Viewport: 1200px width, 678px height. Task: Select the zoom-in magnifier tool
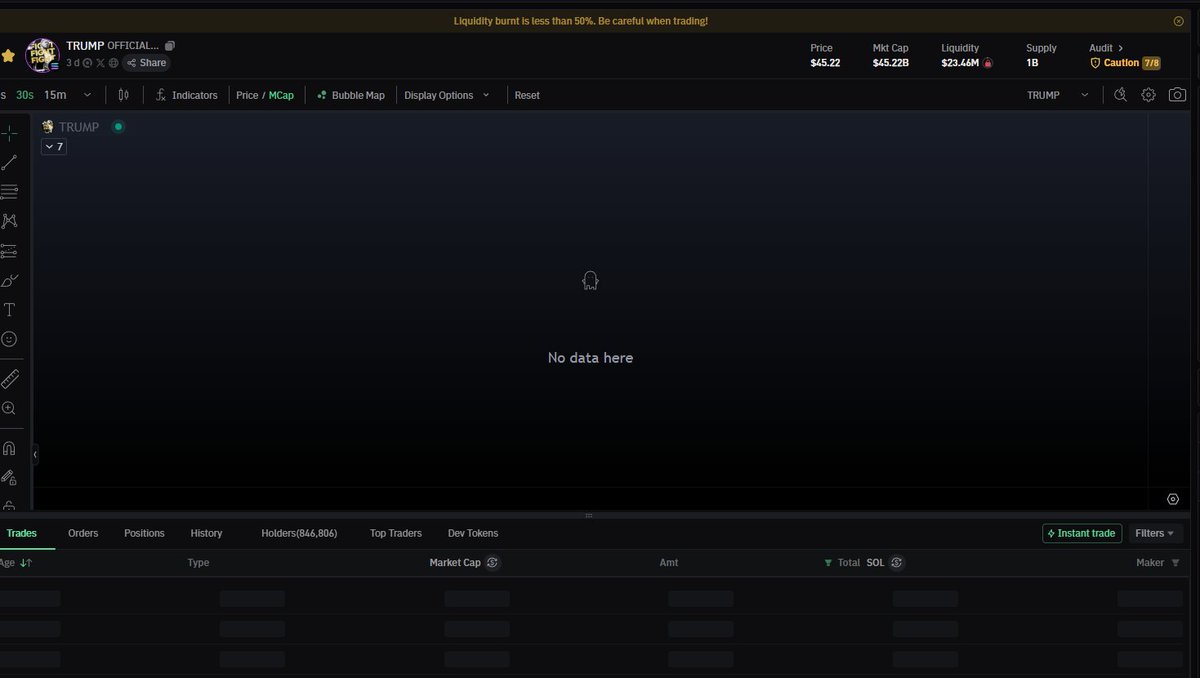(9, 408)
